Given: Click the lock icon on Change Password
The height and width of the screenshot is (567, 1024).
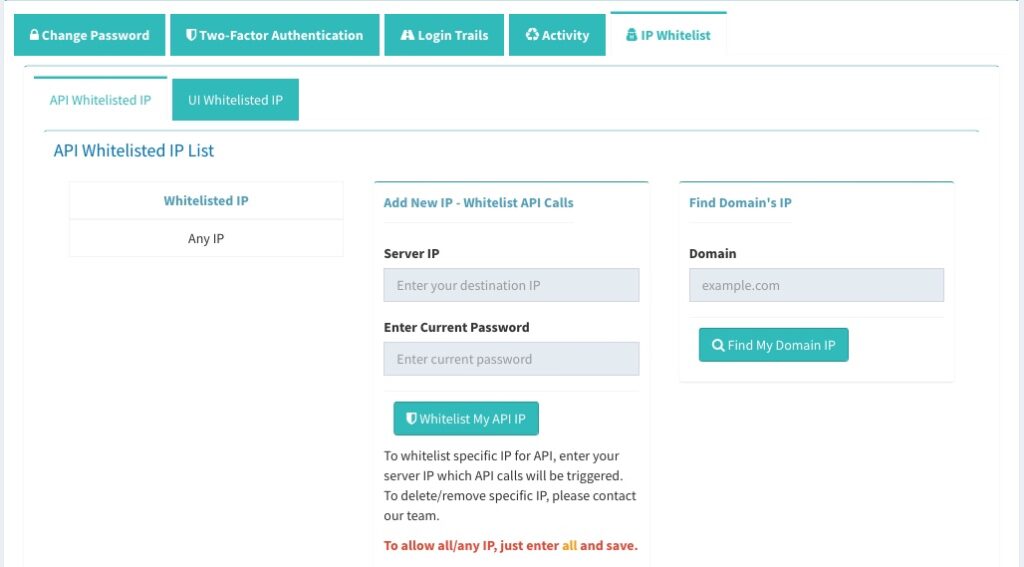Looking at the screenshot, I should [x=34, y=36].
